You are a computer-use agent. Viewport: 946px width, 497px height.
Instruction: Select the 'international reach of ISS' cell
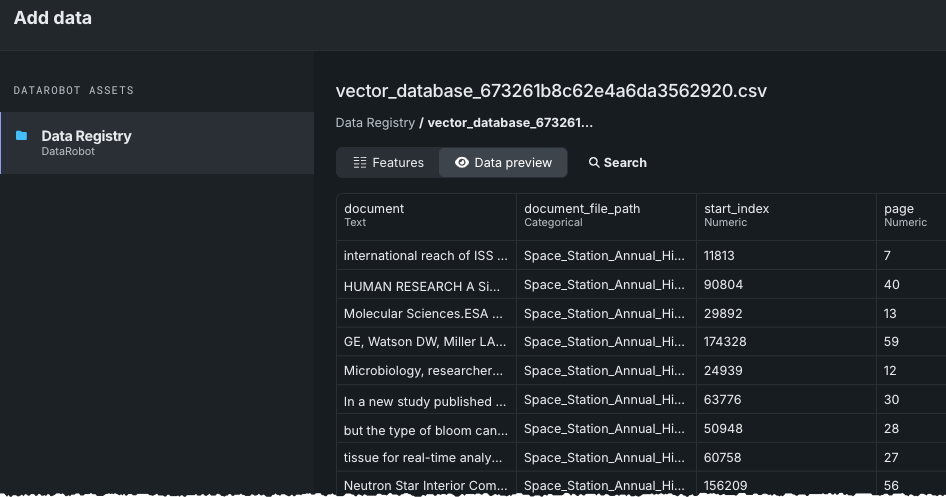[x=426, y=256]
